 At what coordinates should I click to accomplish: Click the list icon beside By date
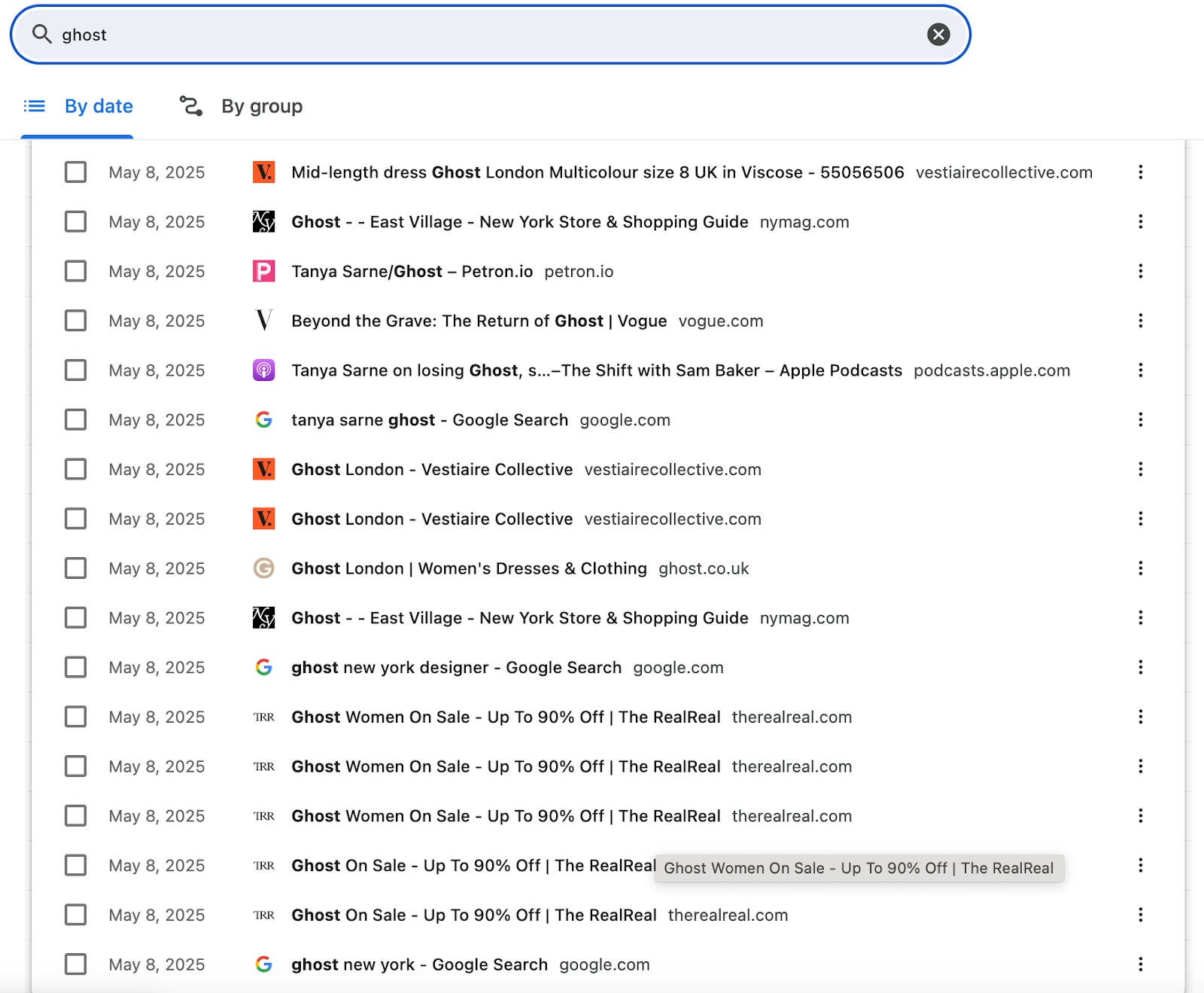point(35,106)
